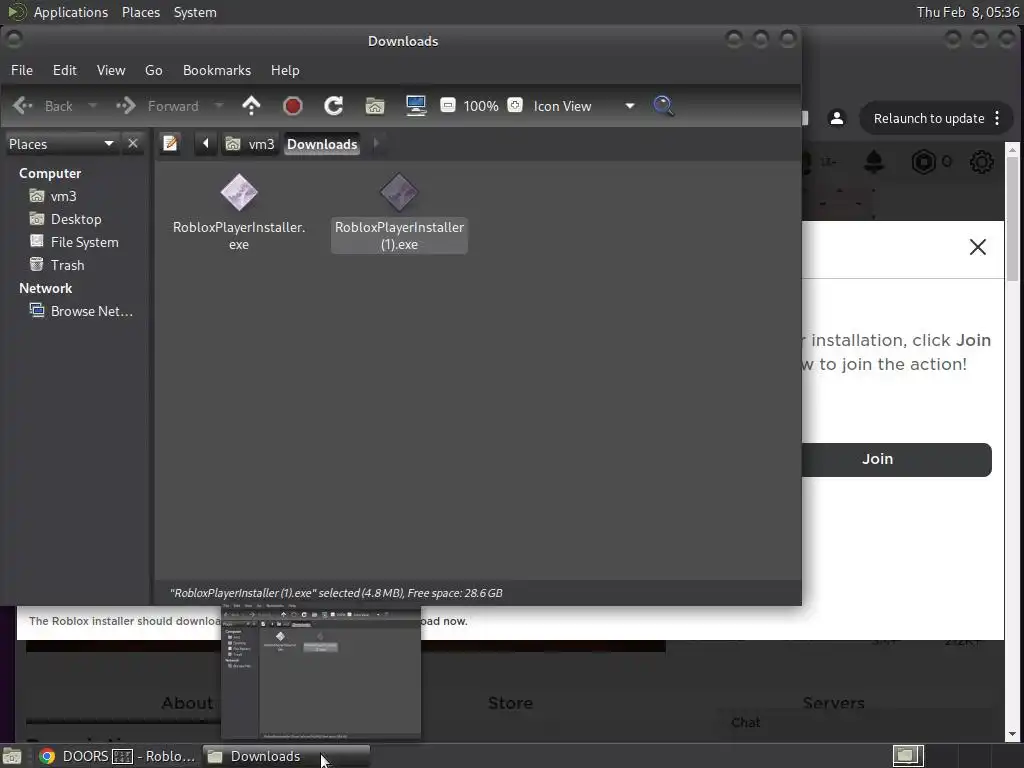
Task: Open the Back history dropdown arrow
Action: pyautogui.click(x=92, y=106)
